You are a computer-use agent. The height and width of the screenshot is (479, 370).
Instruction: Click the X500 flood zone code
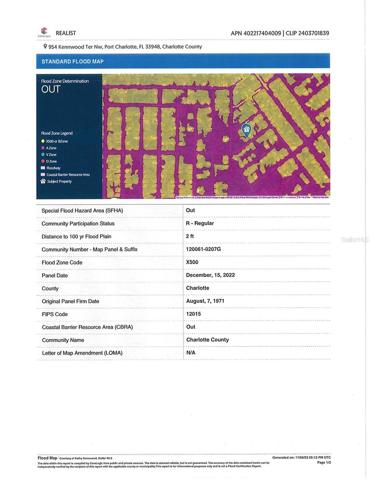point(192,262)
